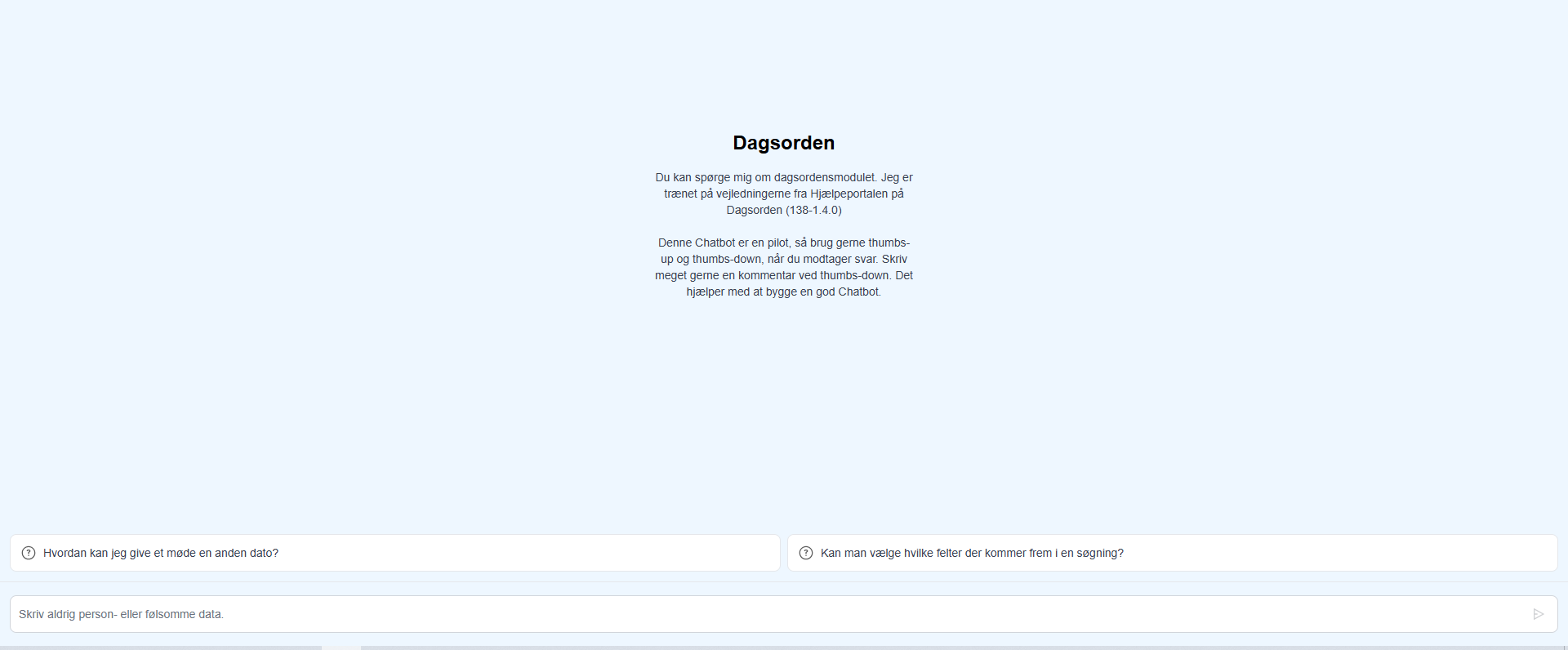
Task: Tap the help icon in the left suggestion card
Action: click(x=29, y=553)
